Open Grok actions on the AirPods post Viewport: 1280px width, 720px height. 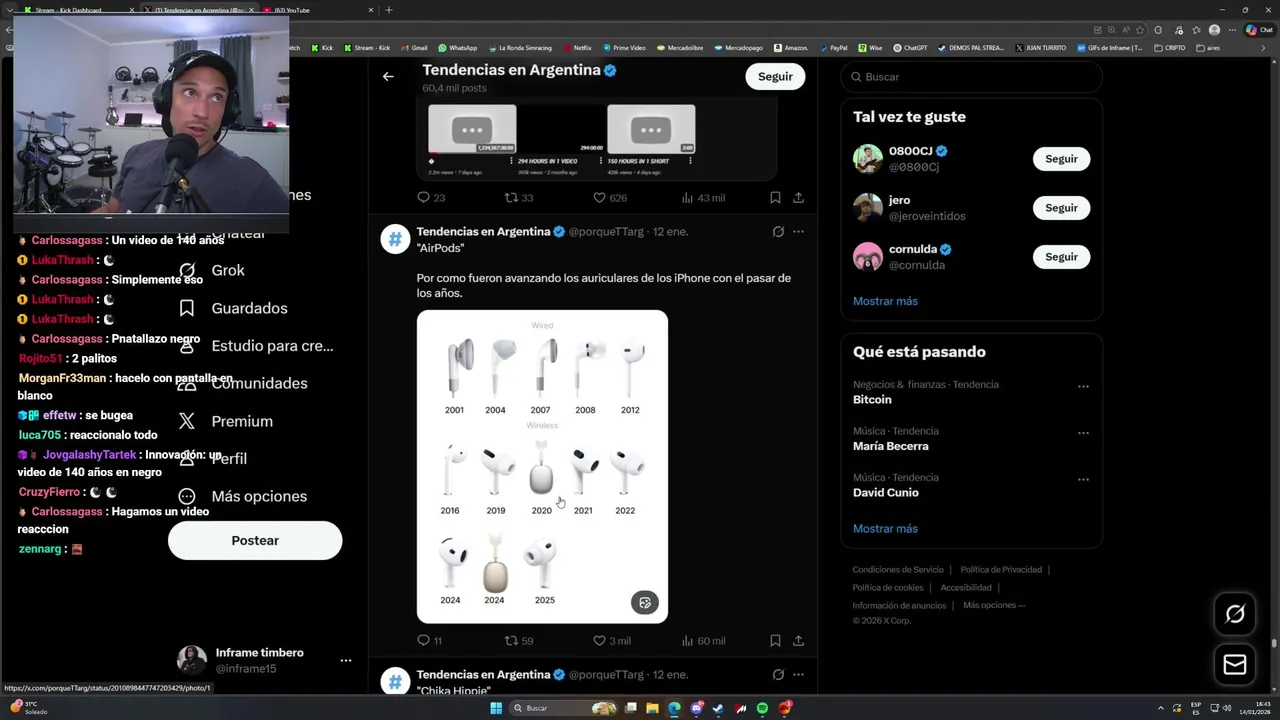tap(778, 231)
